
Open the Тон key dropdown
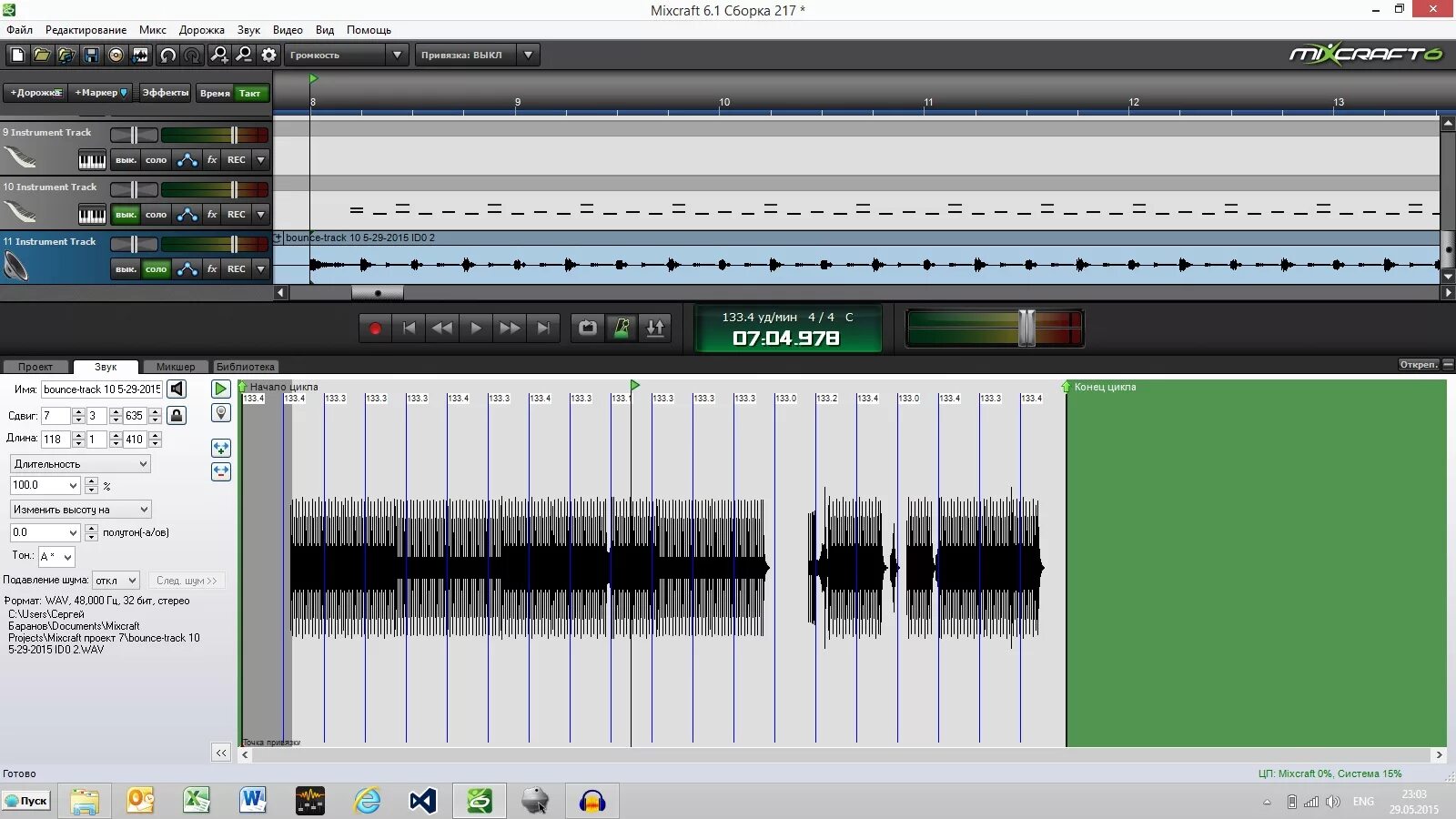[x=56, y=557]
